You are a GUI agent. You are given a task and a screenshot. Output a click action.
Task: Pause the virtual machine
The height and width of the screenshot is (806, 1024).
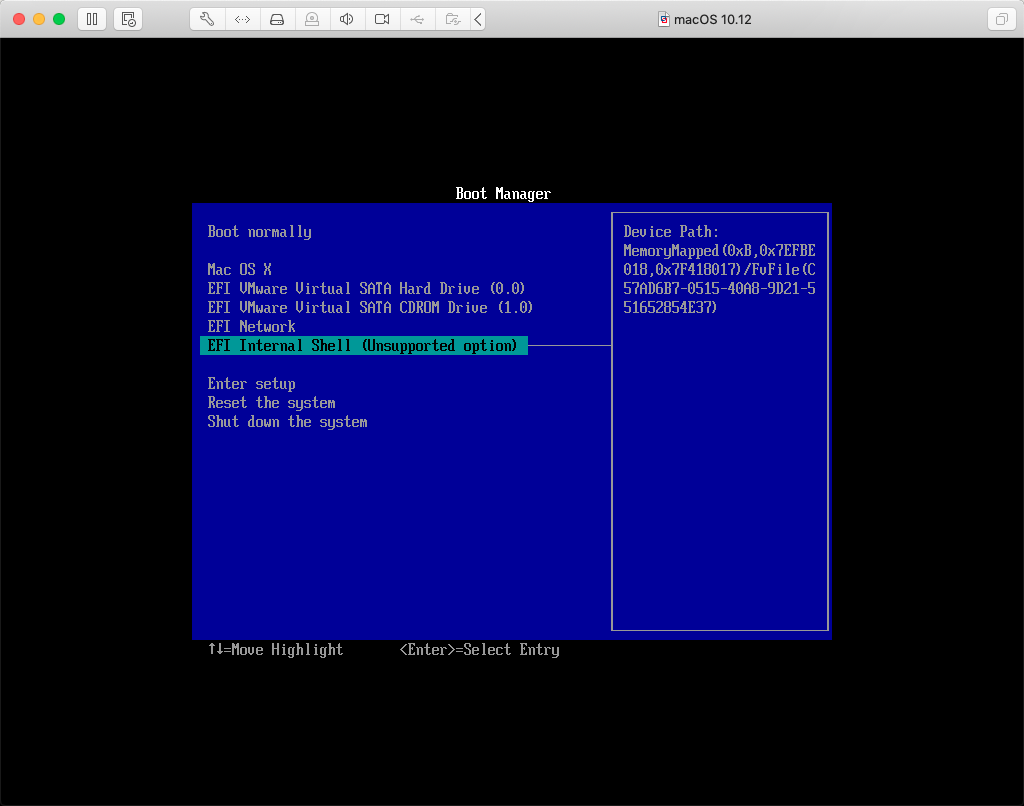coord(92,19)
